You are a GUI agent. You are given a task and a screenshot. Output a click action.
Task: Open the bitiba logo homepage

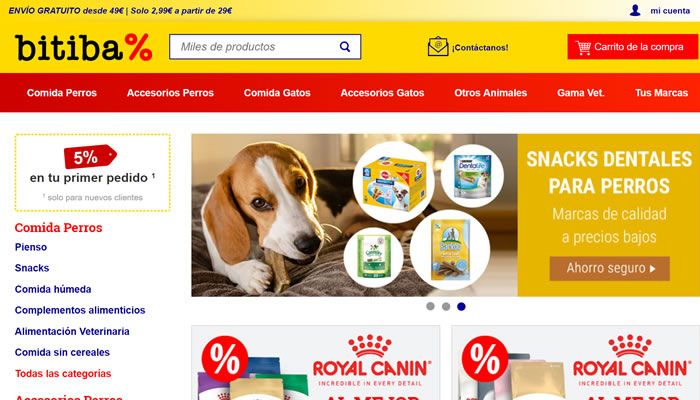pyautogui.click(x=83, y=47)
